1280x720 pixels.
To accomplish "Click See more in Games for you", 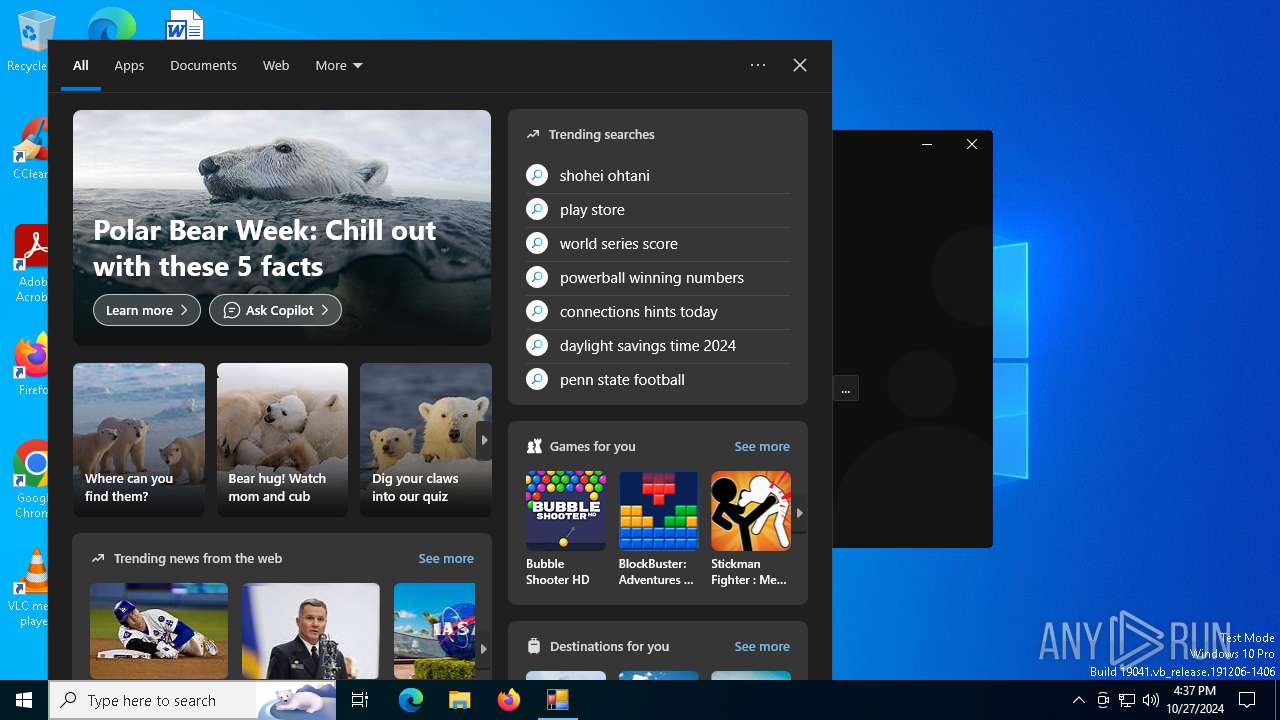I will coord(762,447).
